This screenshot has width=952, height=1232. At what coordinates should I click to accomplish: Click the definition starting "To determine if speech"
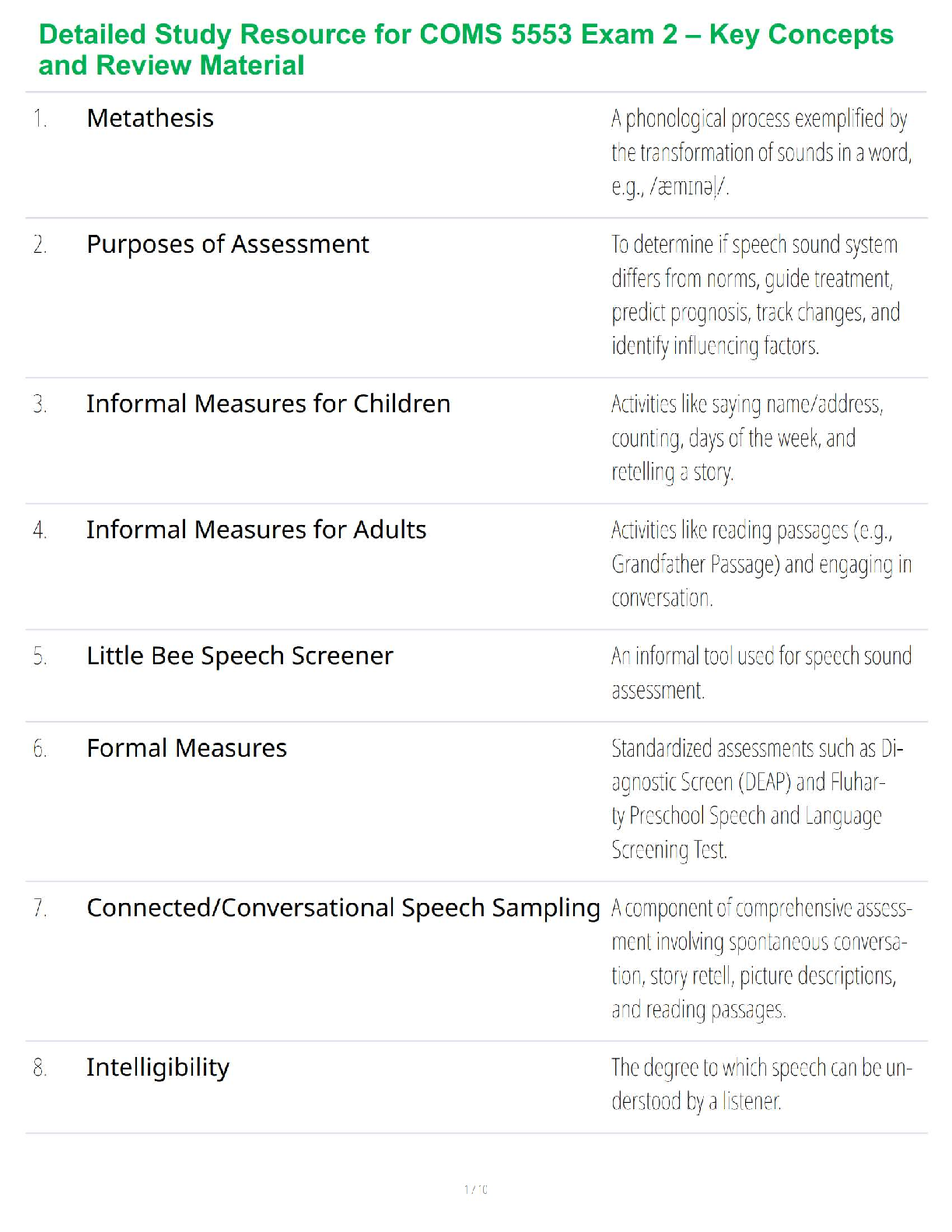tap(755, 295)
